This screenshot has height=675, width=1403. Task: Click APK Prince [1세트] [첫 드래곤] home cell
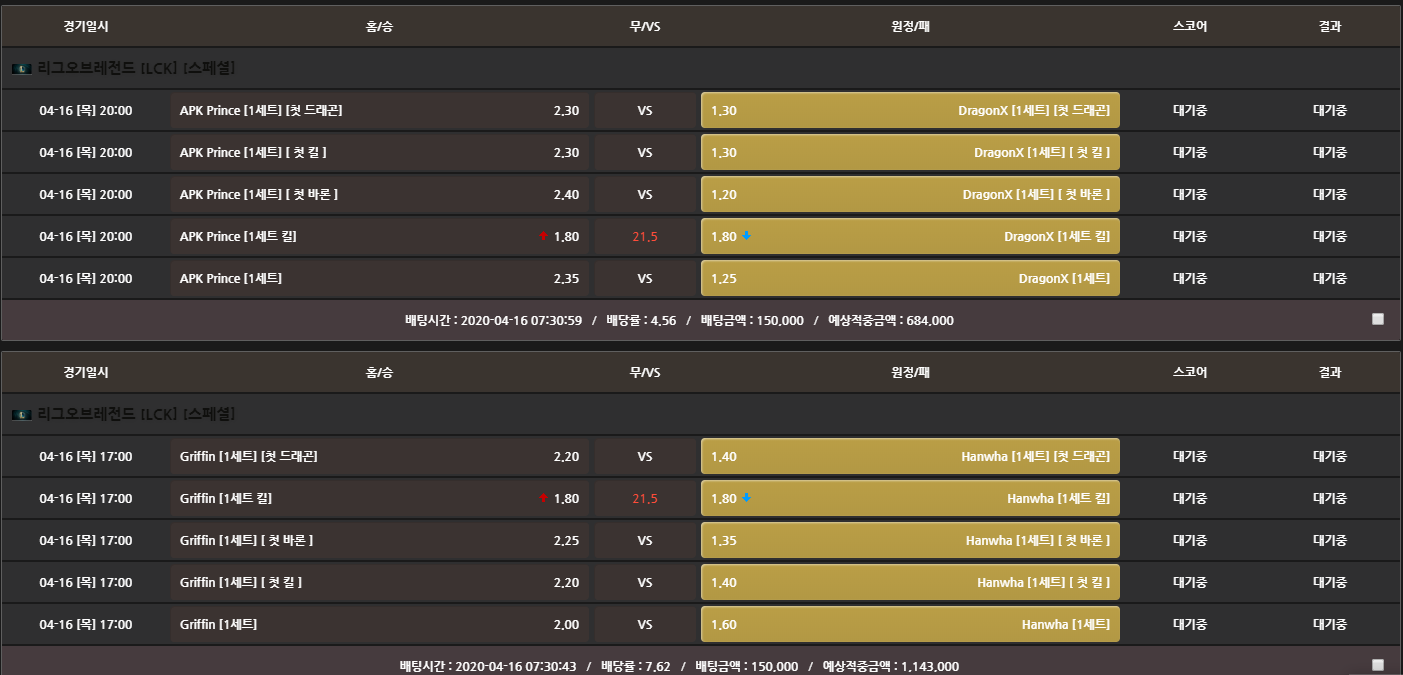pyautogui.click(x=379, y=110)
